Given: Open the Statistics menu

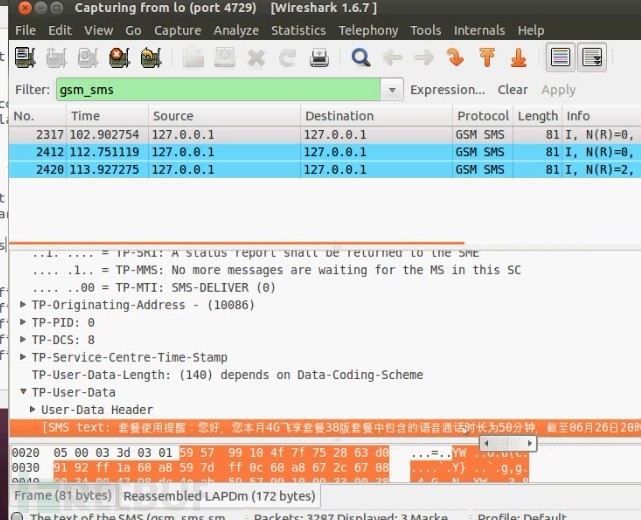Looking at the screenshot, I should 298,30.
